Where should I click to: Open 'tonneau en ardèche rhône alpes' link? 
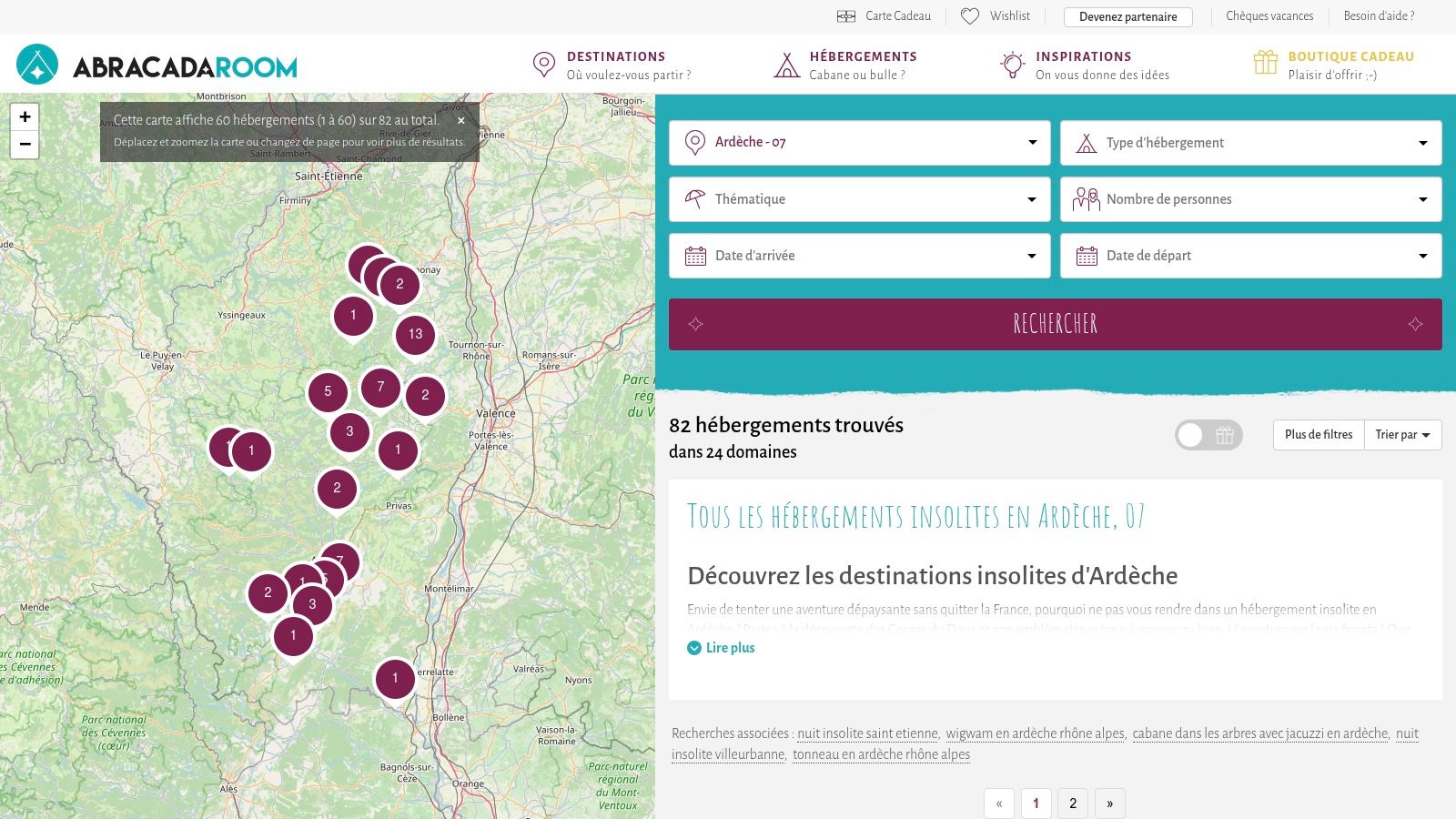tap(881, 754)
